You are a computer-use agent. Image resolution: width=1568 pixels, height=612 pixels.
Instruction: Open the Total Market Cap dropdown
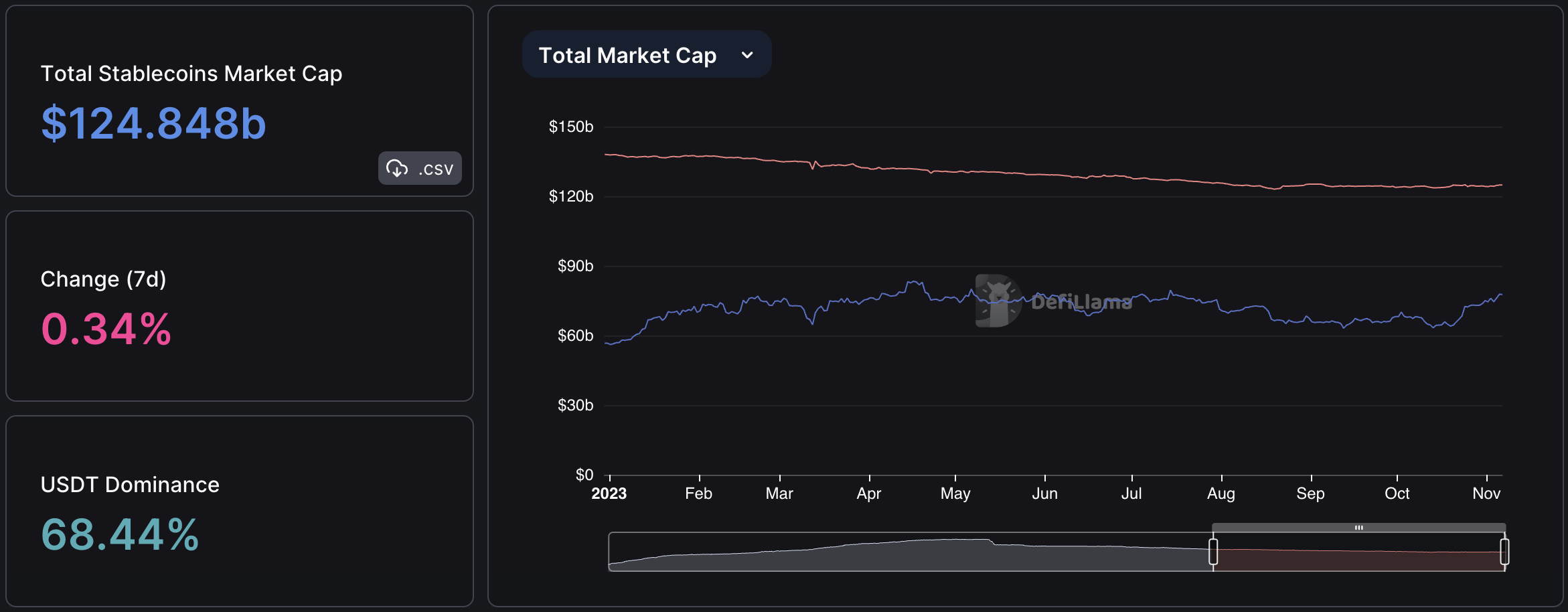pos(647,54)
